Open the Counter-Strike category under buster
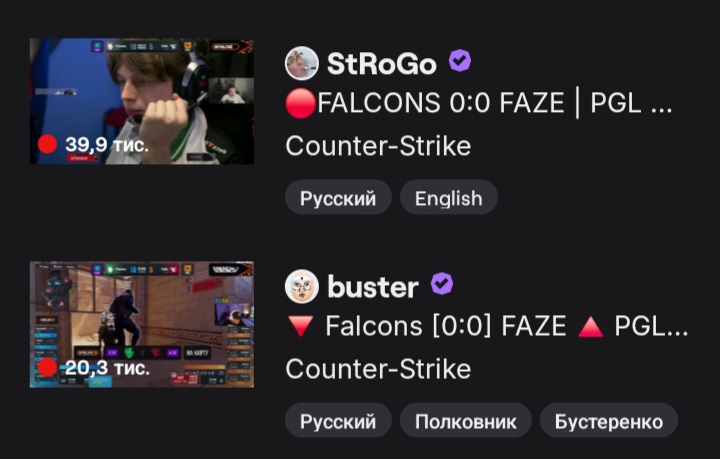720x459 pixels. coord(378,369)
